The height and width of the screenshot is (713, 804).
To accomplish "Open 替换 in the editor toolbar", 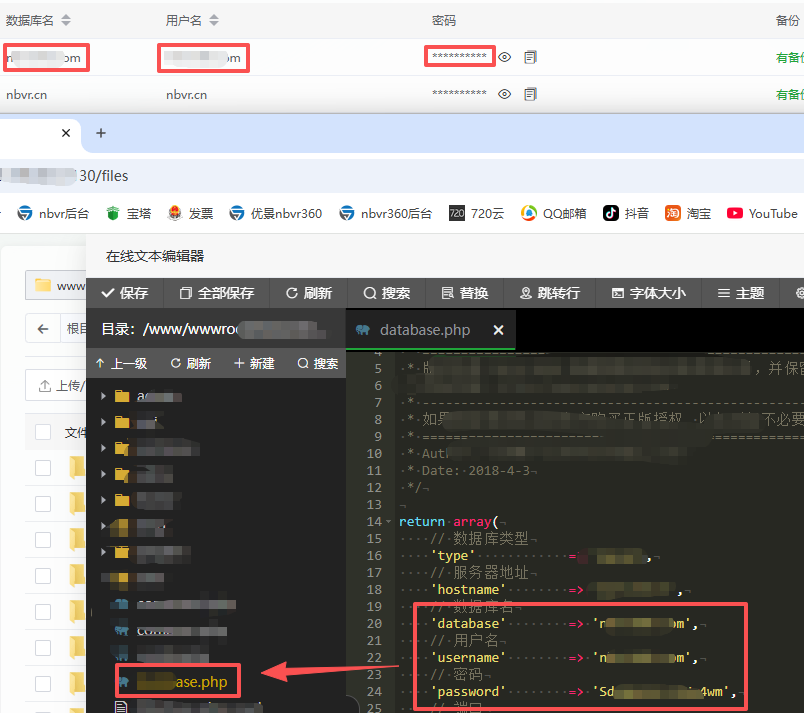I will click(465, 293).
